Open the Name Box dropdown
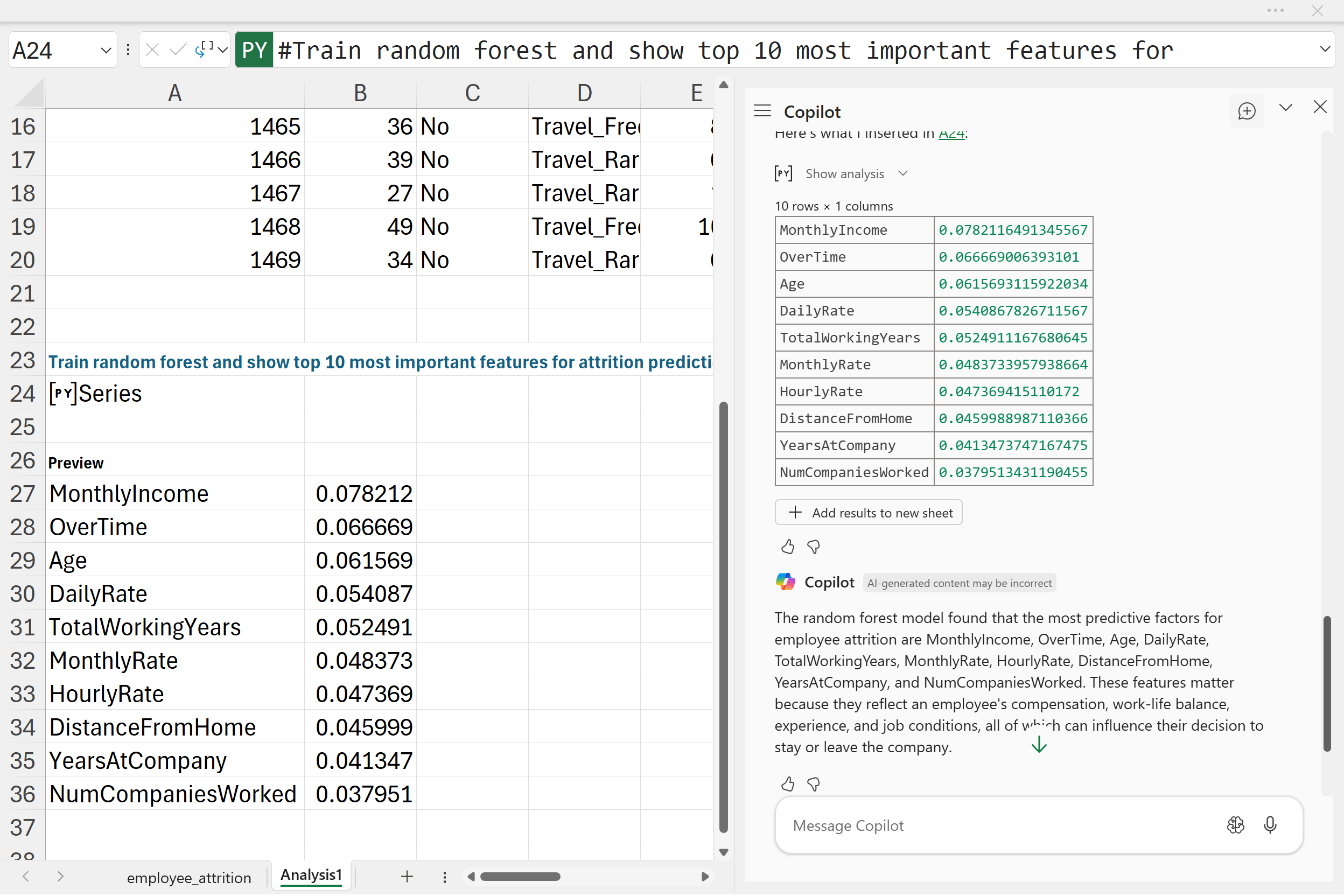 [106, 50]
